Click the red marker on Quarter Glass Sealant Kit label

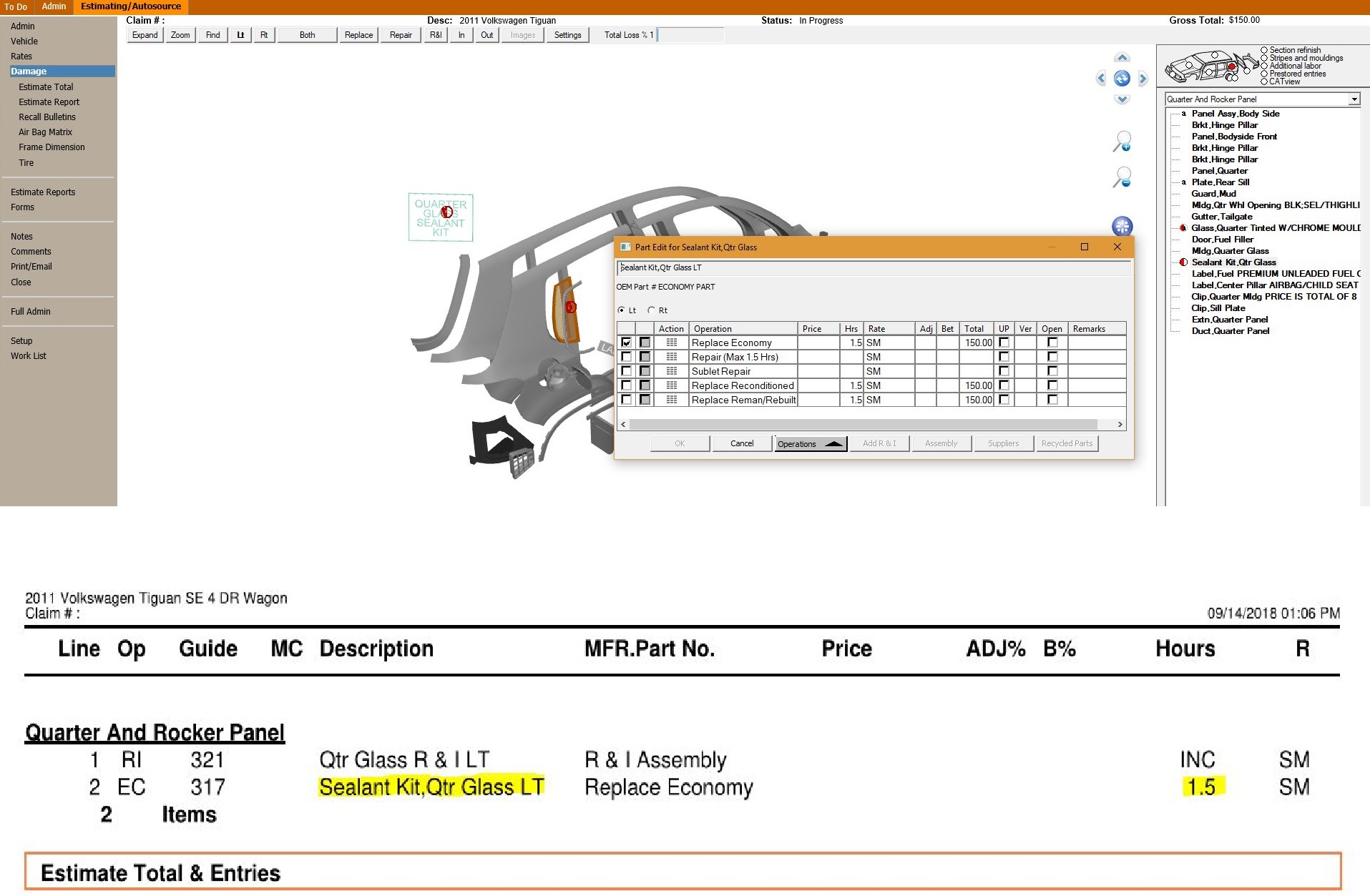click(446, 212)
